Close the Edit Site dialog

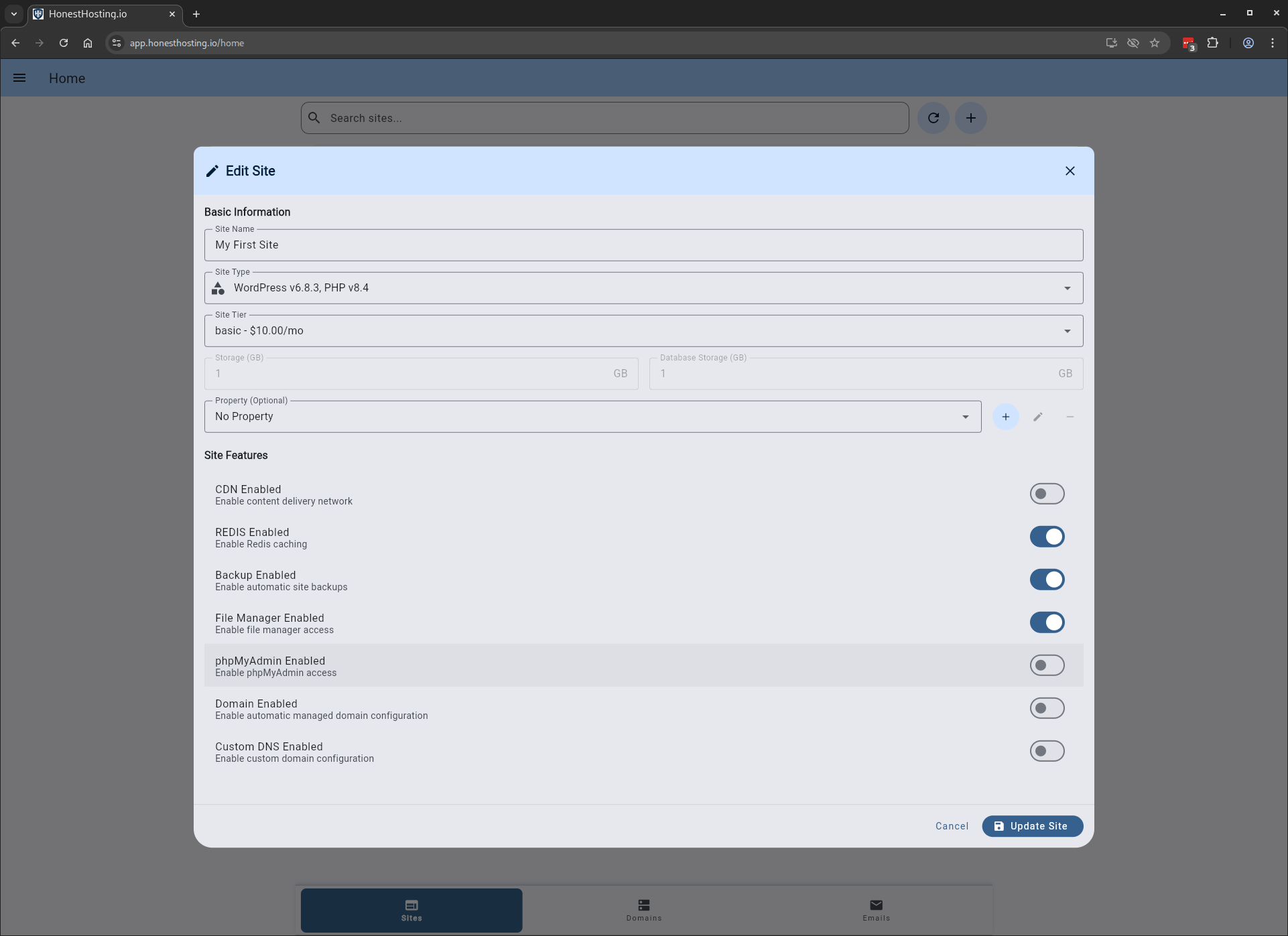[1070, 171]
